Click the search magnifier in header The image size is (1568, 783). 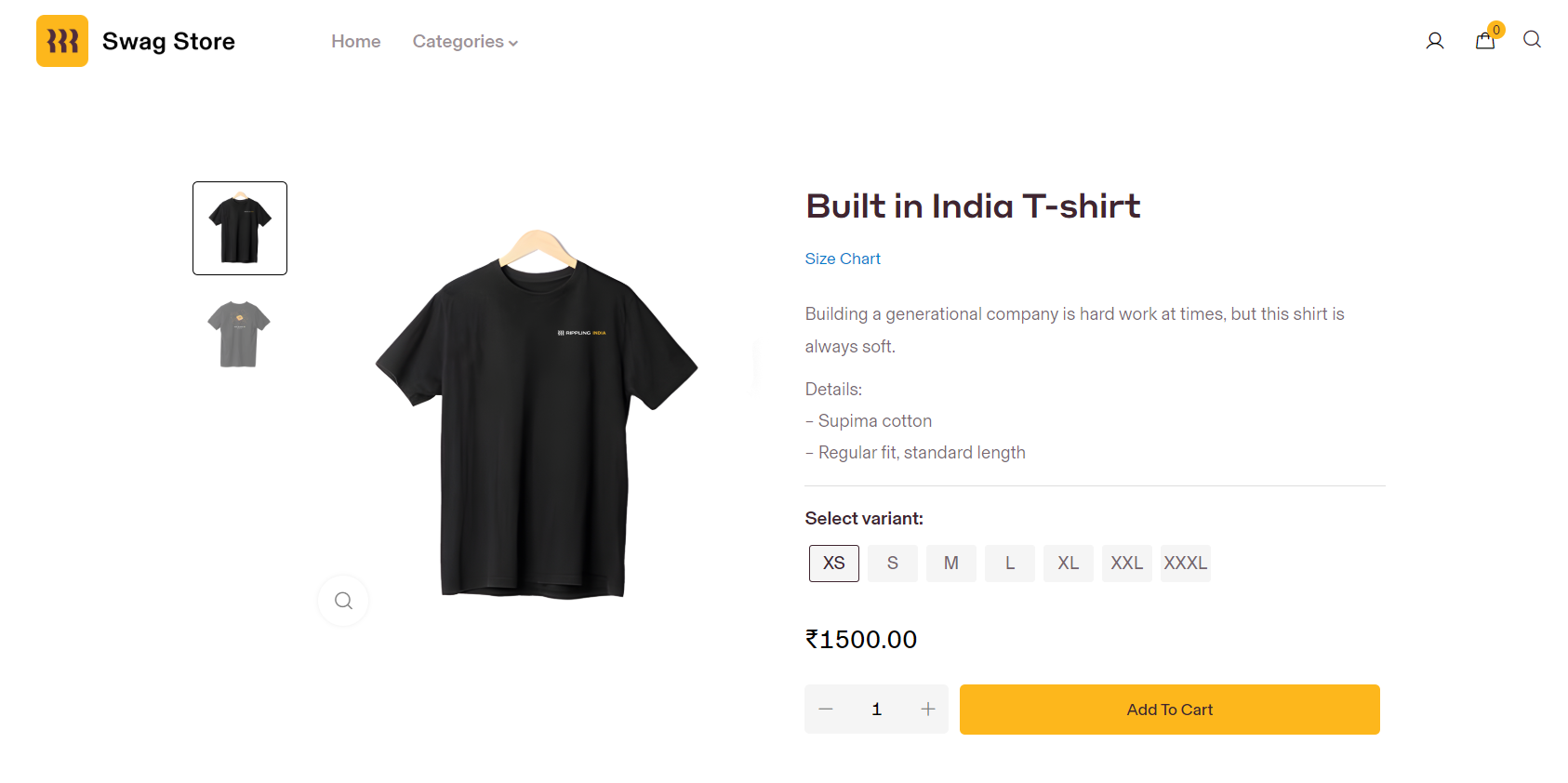[1532, 40]
